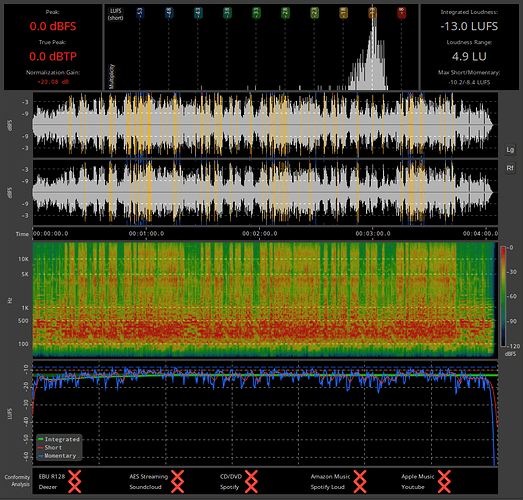
Task: Select the red -8 LUFS histogram marker
Action: [401, 13]
